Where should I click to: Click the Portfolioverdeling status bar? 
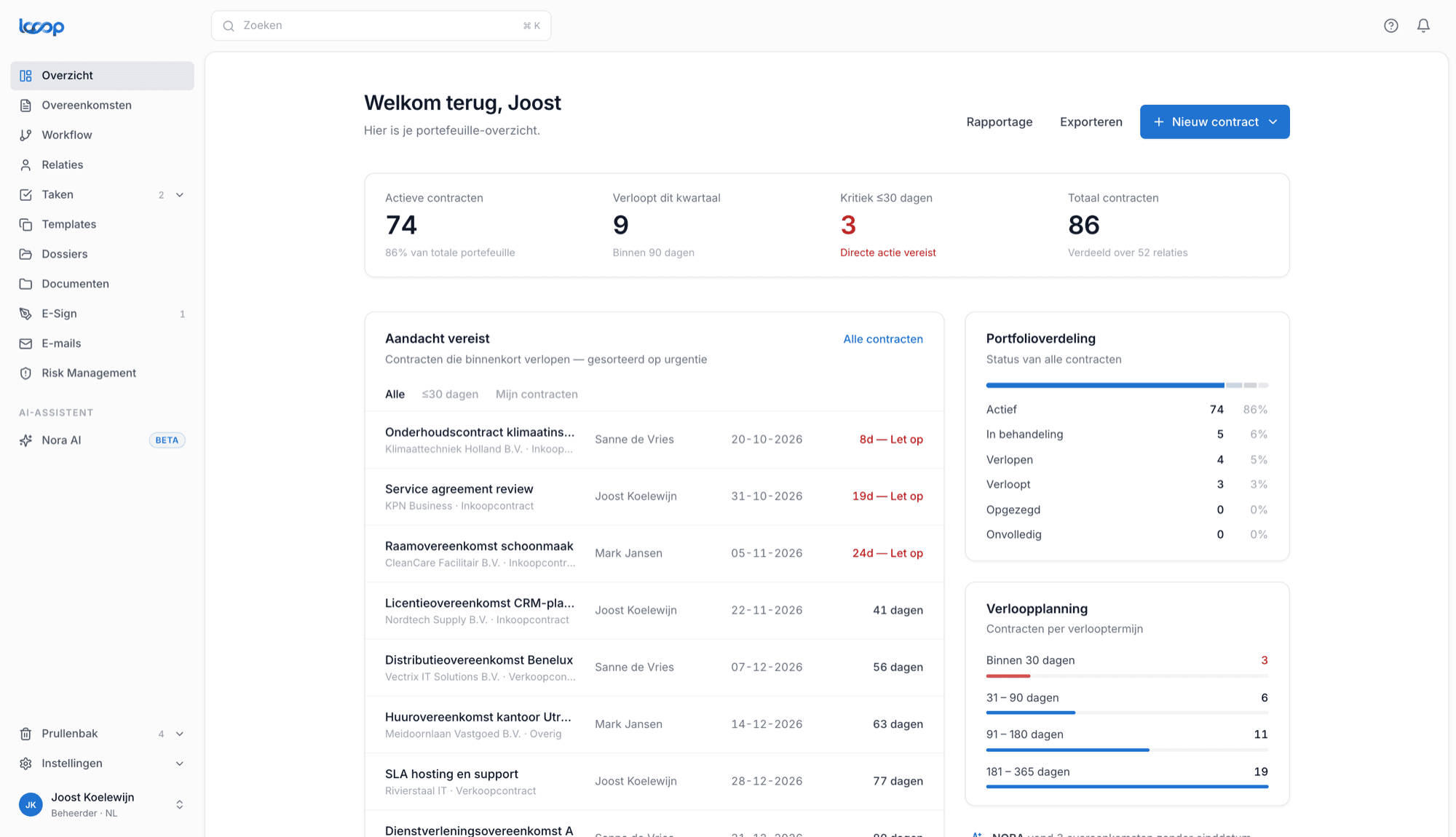click(1127, 385)
